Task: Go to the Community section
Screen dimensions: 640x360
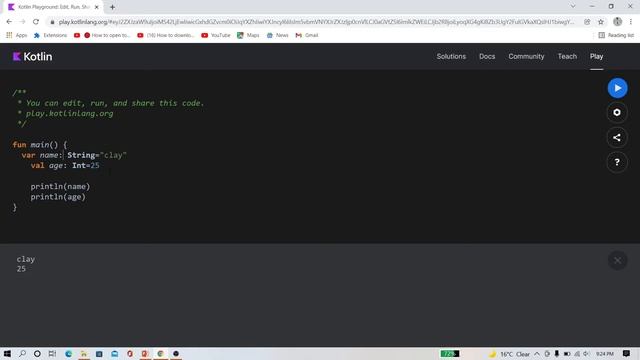Action: (526, 56)
